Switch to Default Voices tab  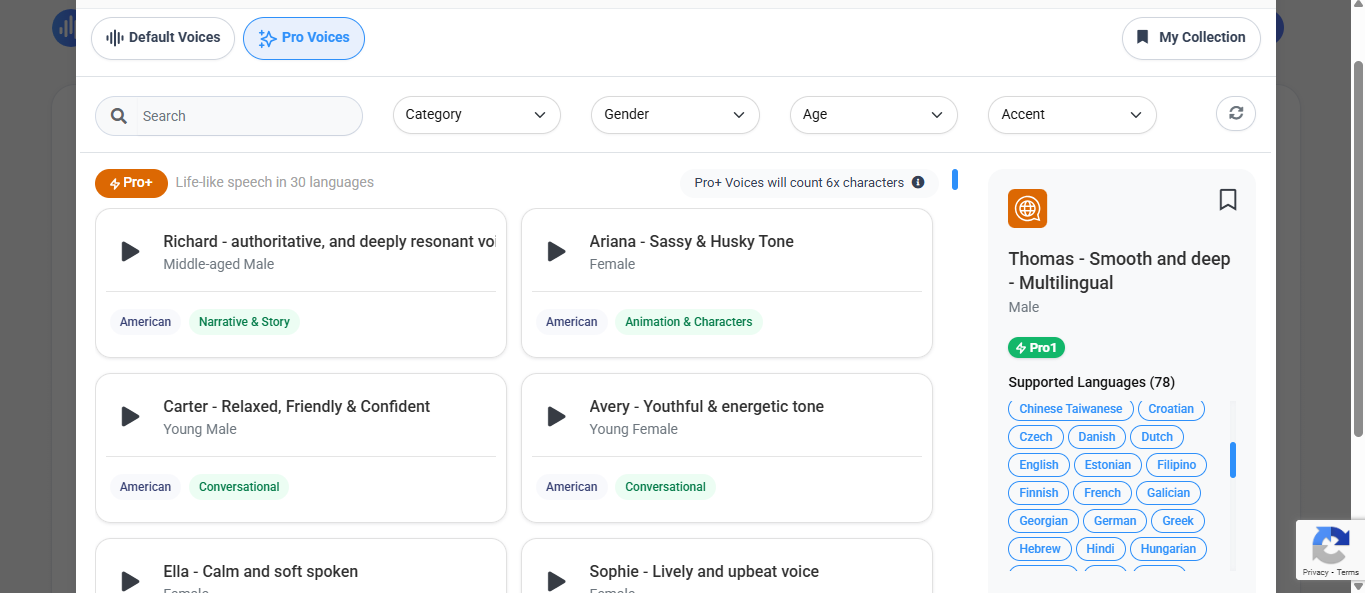tap(163, 38)
